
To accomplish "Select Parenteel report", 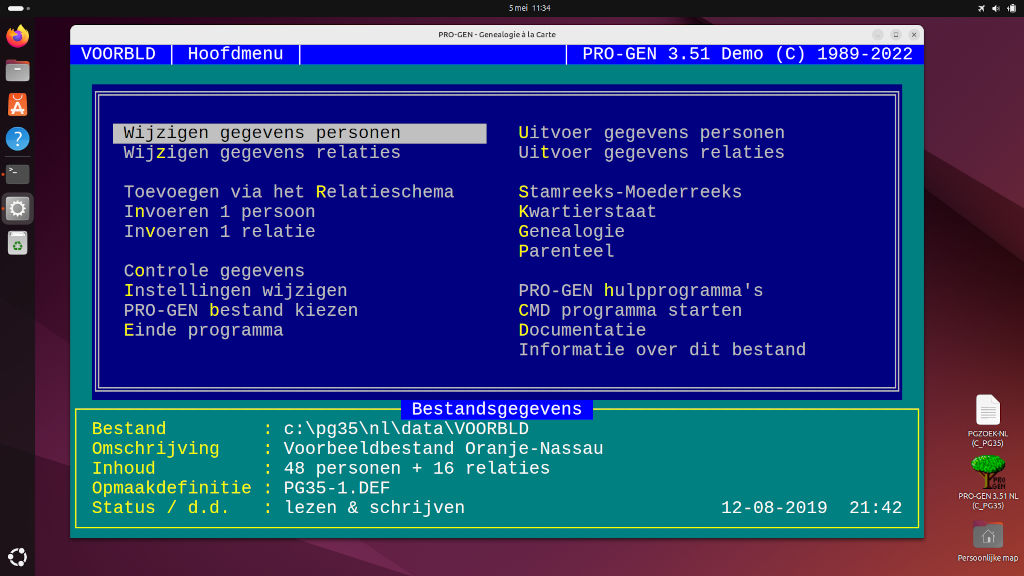I will 566,251.
